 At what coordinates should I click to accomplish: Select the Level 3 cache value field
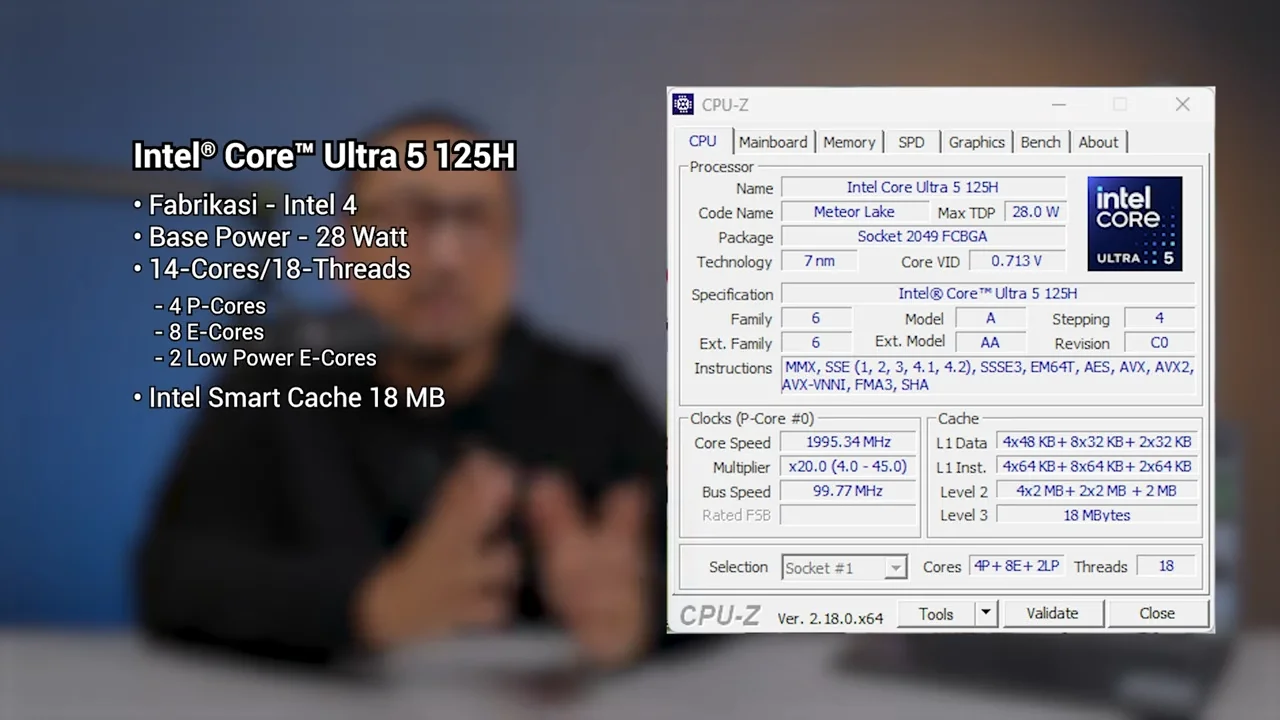point(1096,515)
